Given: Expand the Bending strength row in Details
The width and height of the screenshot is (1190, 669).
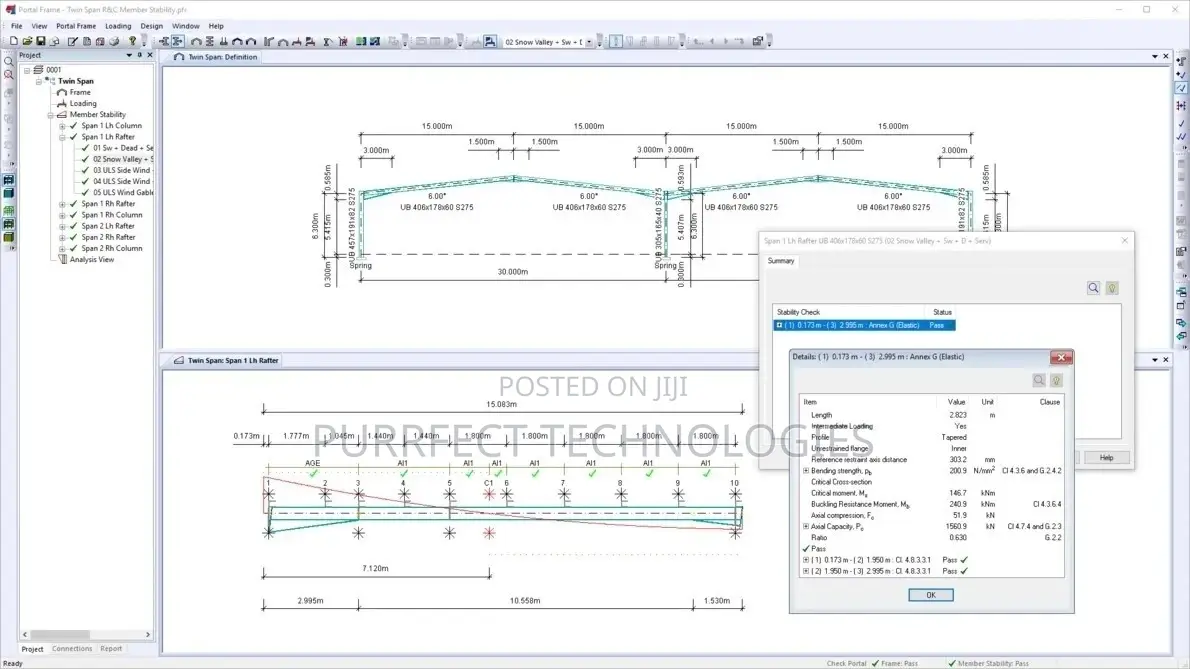Looking at the screenshot, I should (x=806, y=471).
